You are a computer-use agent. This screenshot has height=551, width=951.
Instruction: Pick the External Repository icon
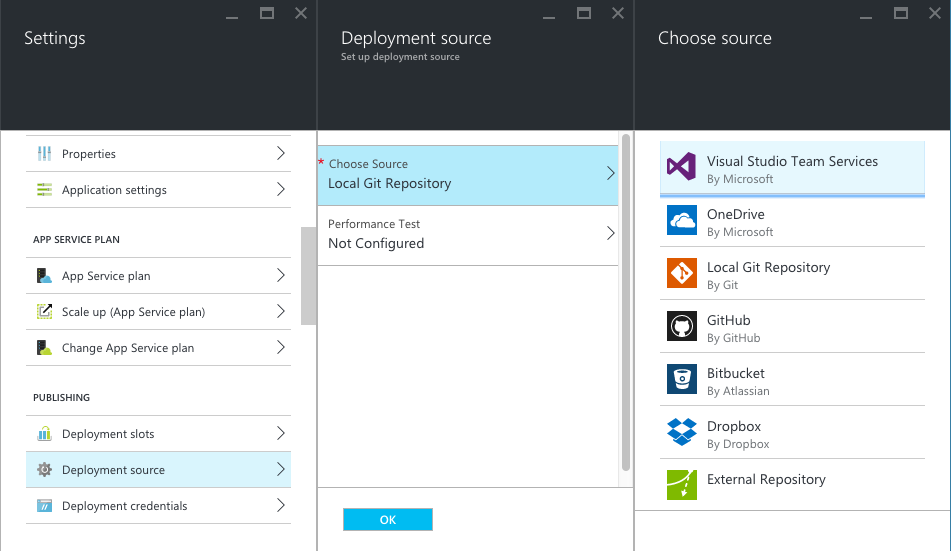click(682, 484)
